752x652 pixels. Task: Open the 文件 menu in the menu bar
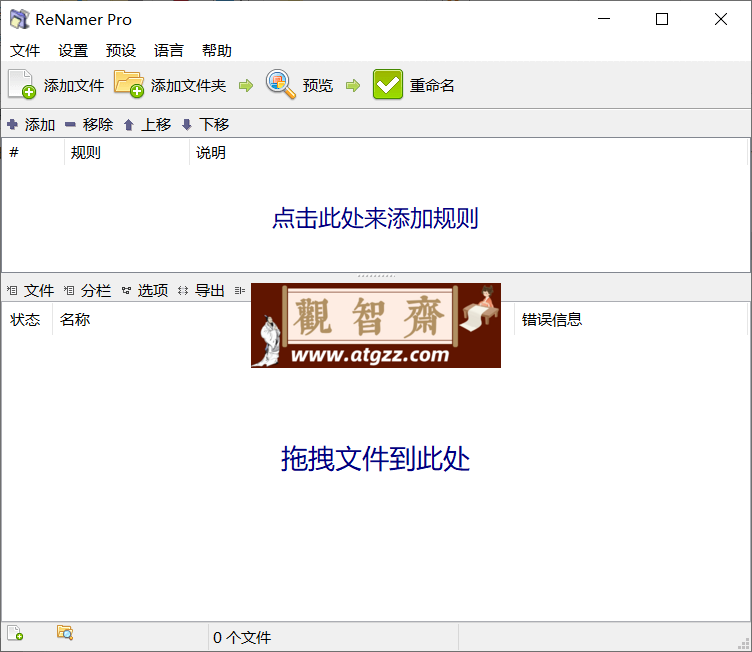click(x=25, y=50)
